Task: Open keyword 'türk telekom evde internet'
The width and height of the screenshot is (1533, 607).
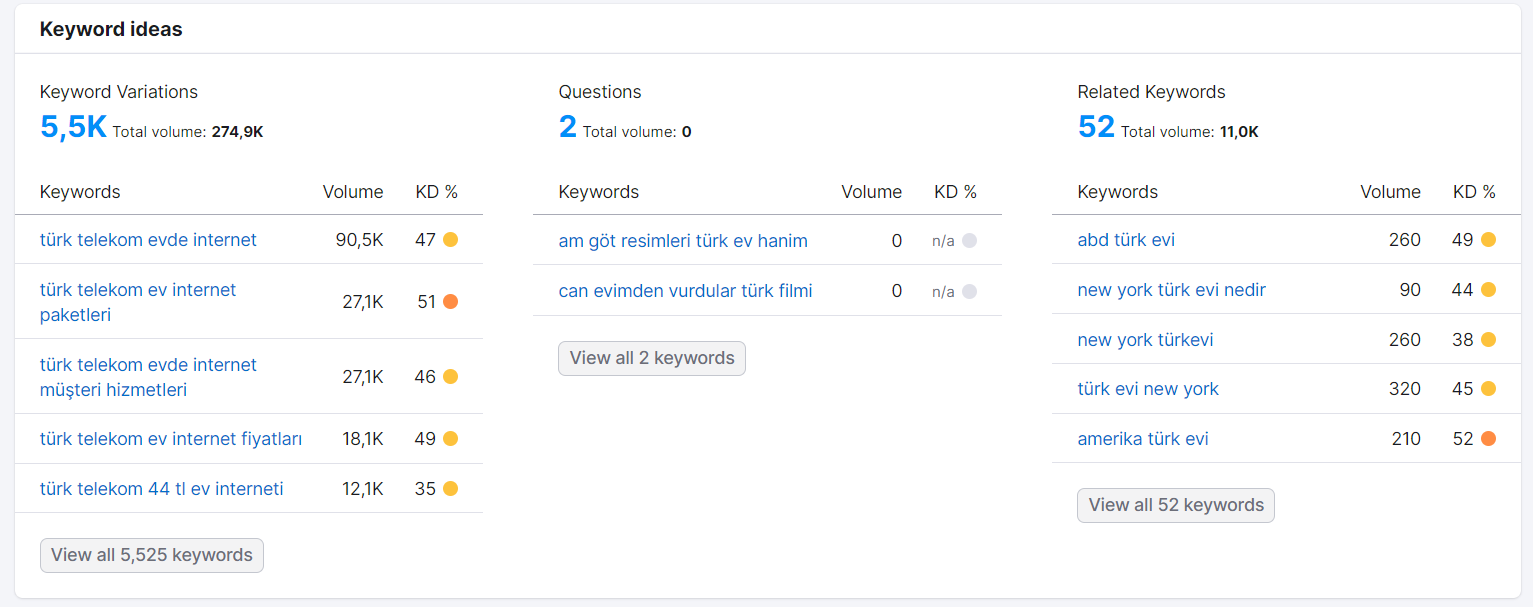Action: 148,240
